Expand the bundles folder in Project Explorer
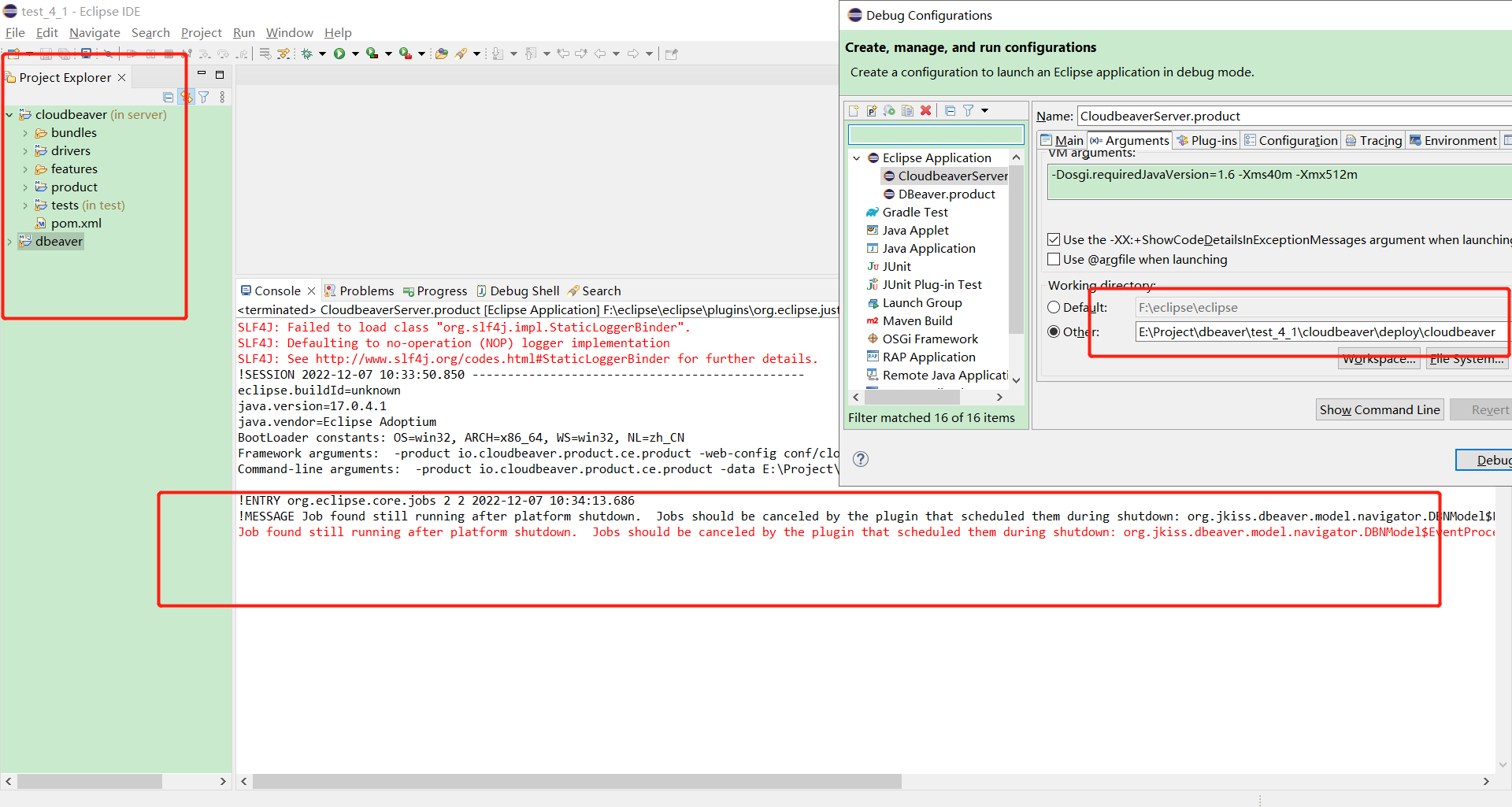The width and height of the screenshot is (1512, 807). [26, 132]
